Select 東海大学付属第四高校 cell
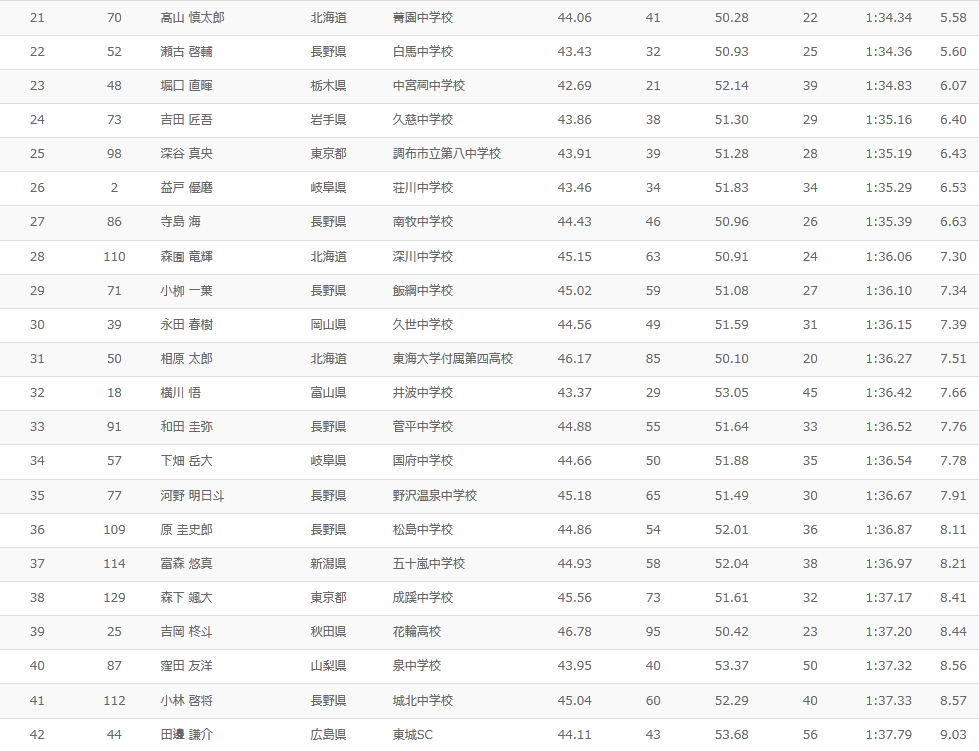The image size is (979, 751). 453,359
